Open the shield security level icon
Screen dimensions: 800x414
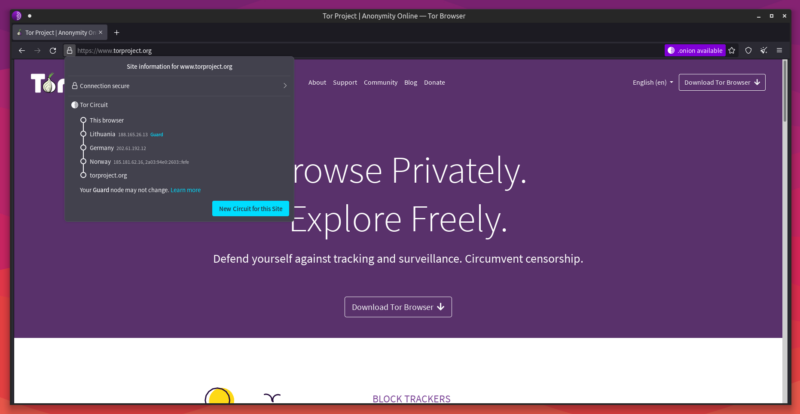tap(748, 51)
